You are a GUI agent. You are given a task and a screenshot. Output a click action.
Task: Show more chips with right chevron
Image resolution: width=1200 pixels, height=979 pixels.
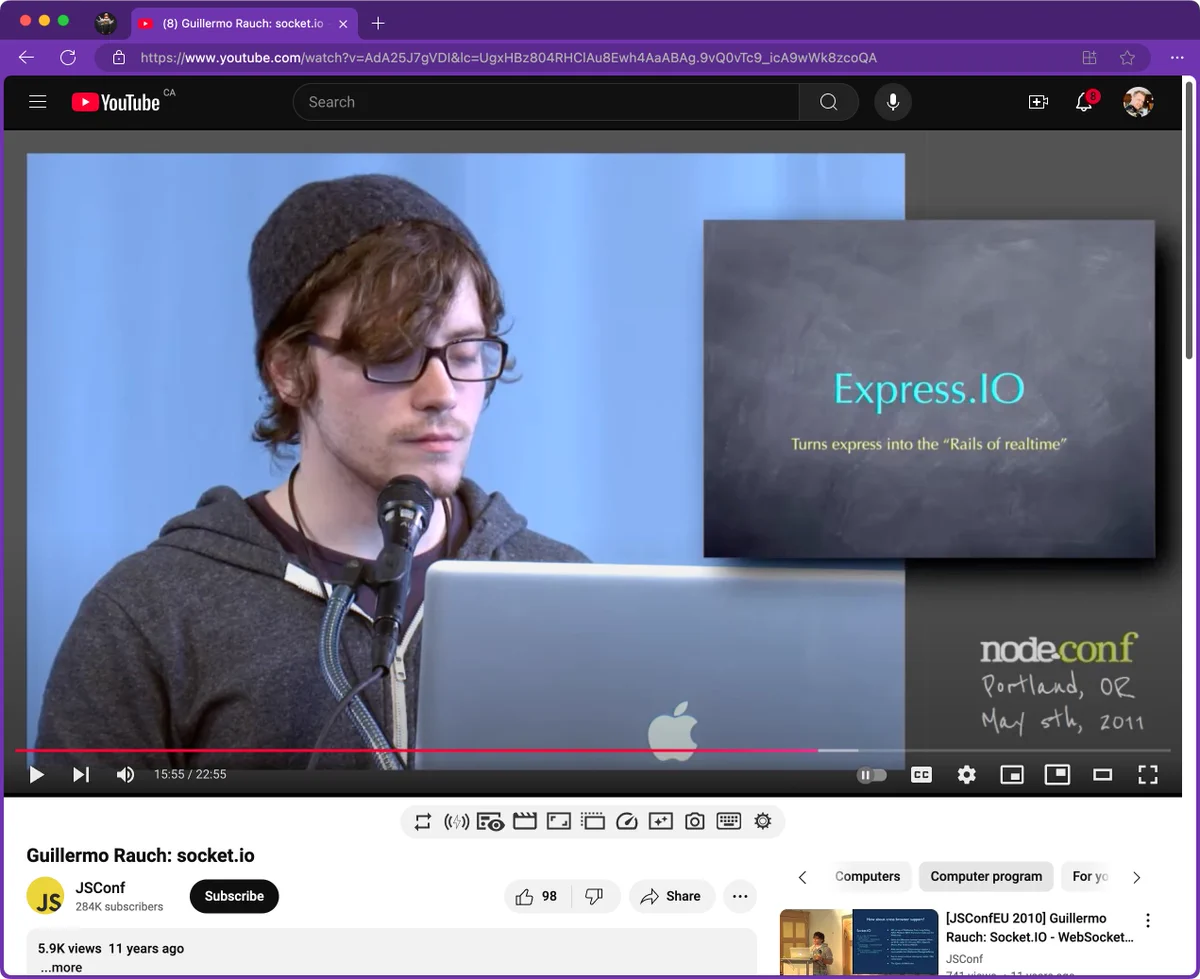pyautogui.click(x=1136, y=877)
